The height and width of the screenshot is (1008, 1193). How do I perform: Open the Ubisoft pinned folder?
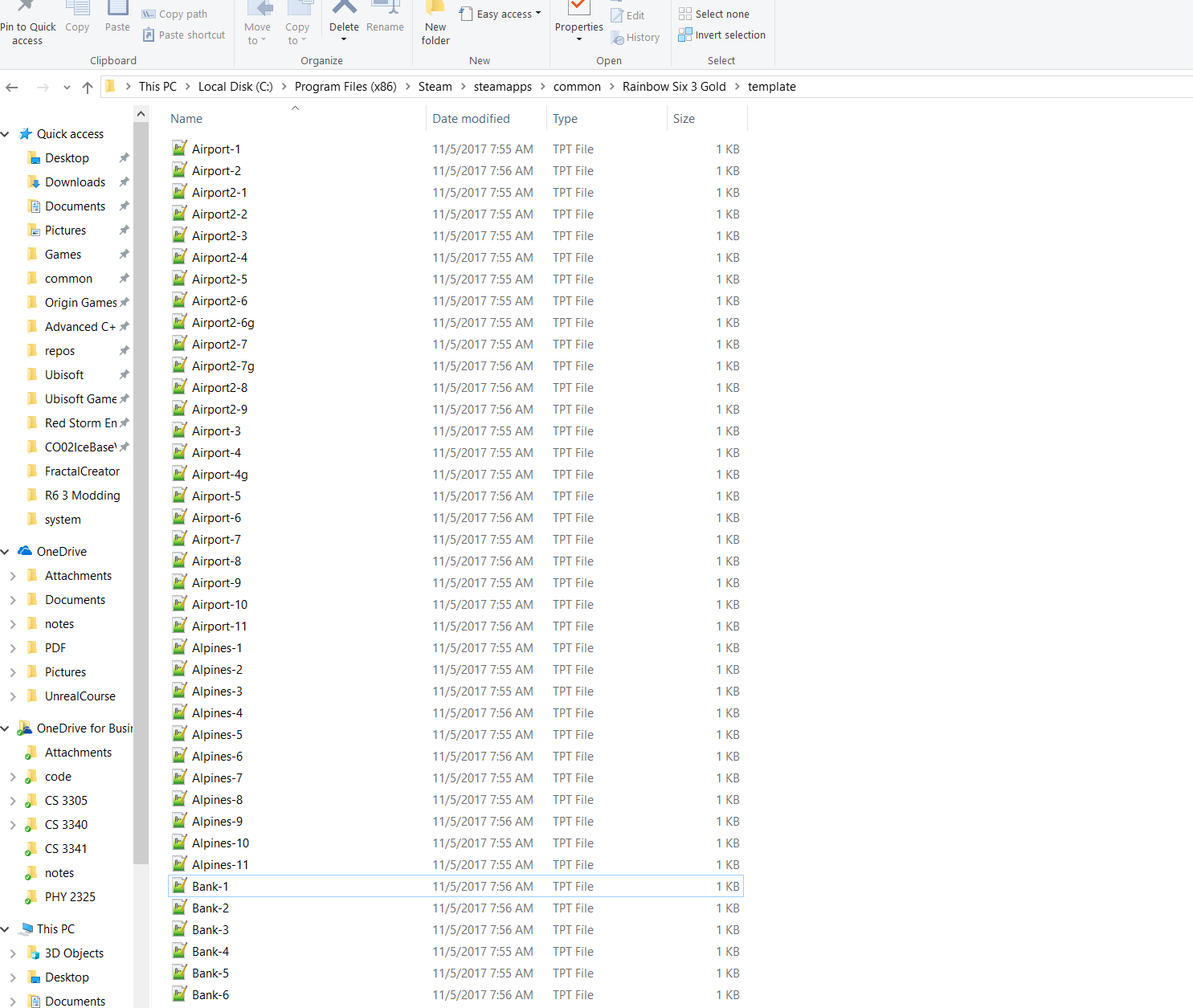[64, 375]
